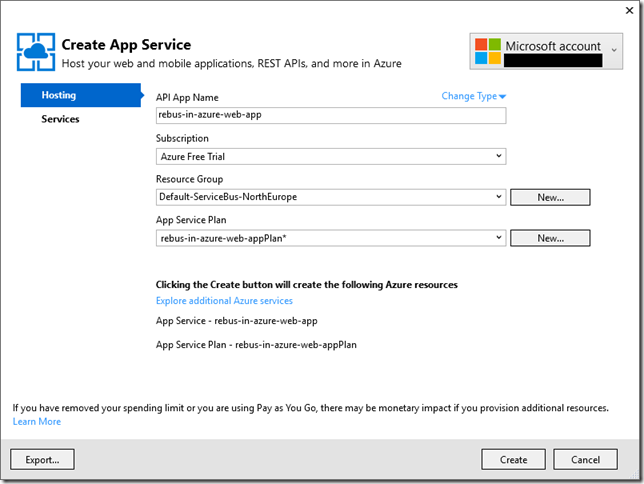
Task: Expand the App Service Plan combo box
Action: 331,238
